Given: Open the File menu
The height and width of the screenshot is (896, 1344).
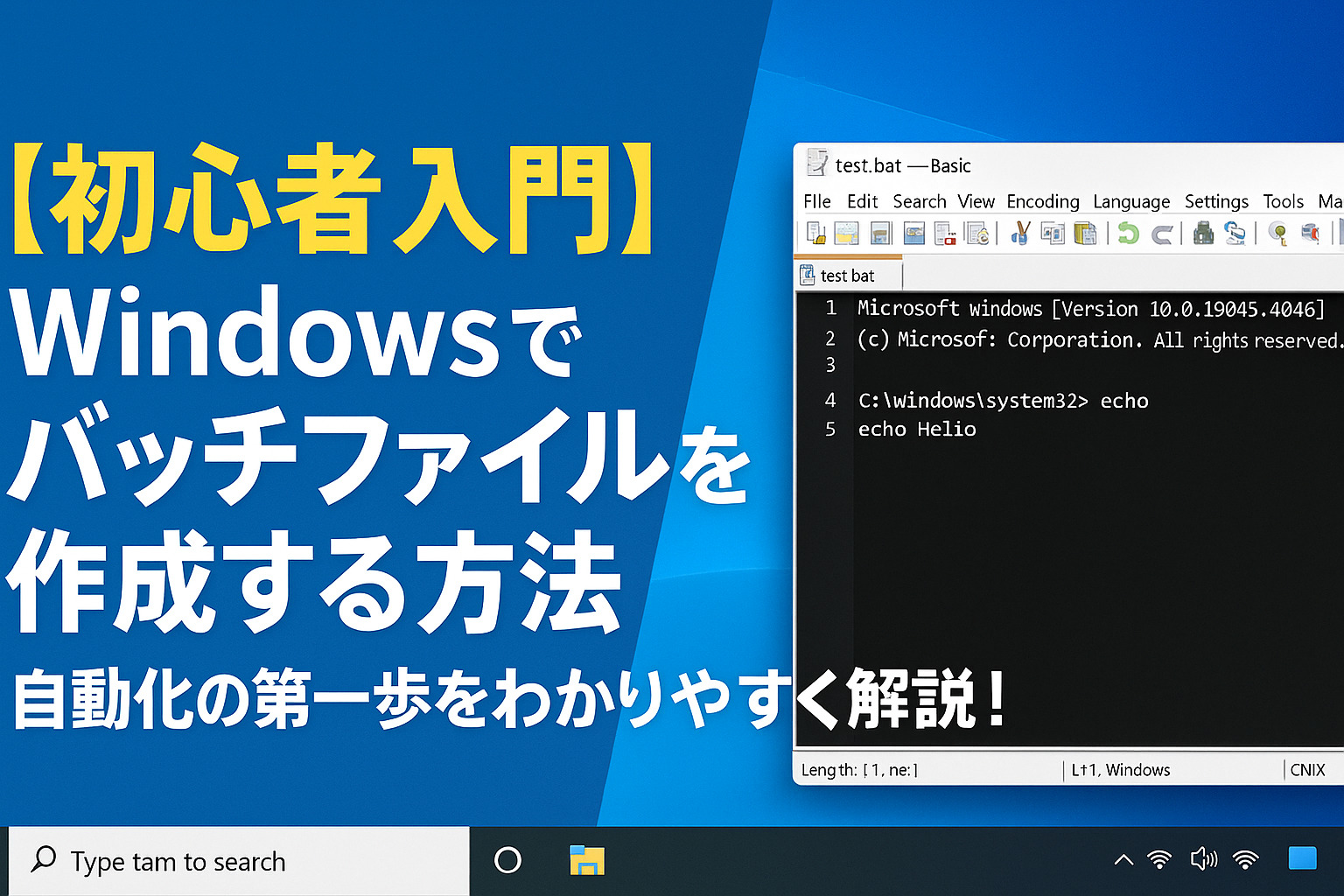Looking at the screenshot, I should 817,201.
